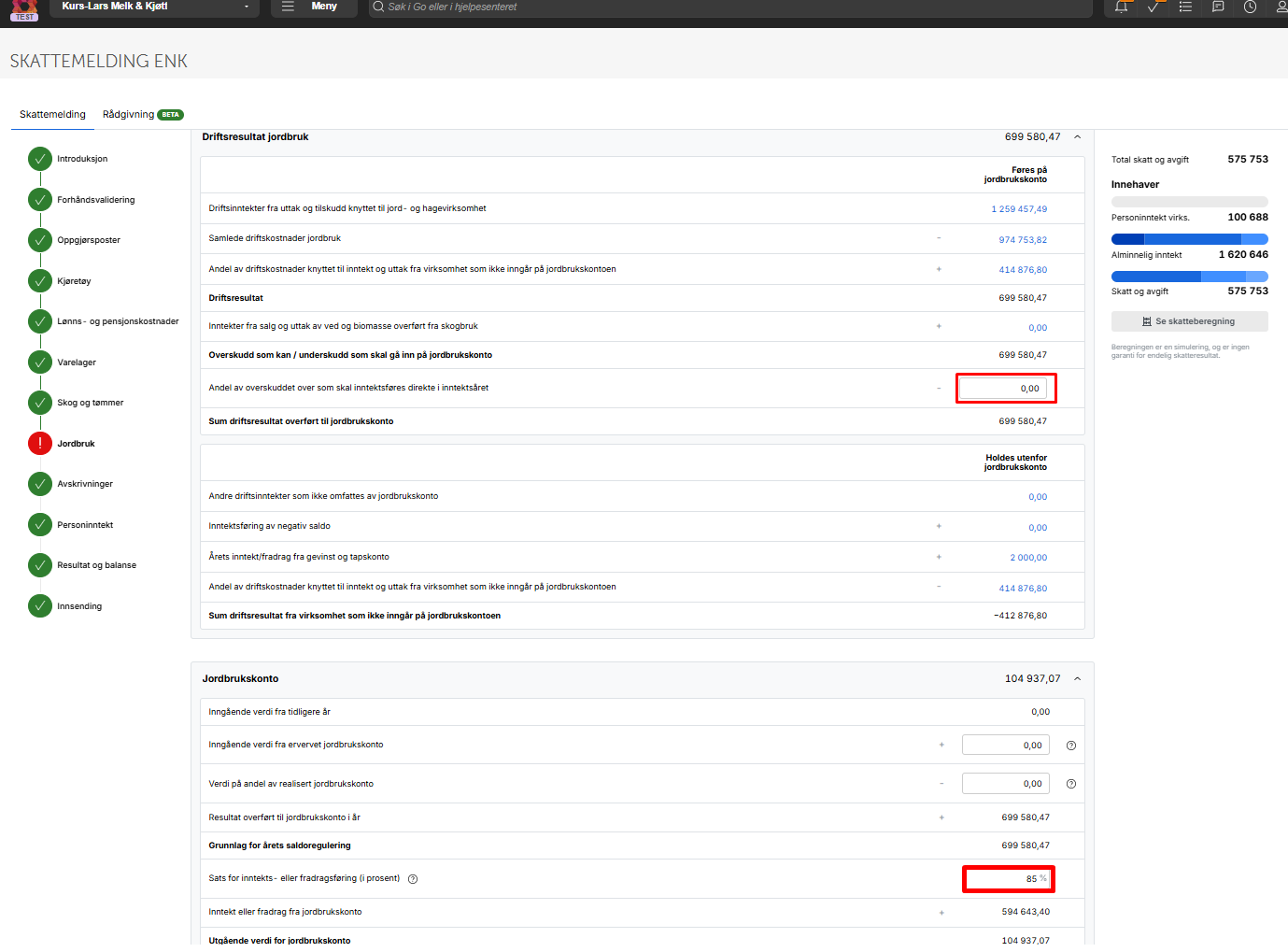Screen dimensions: 1288x952
Task: Collapse the Driftsresultat jordbruk section
Action: [1077, 137]
